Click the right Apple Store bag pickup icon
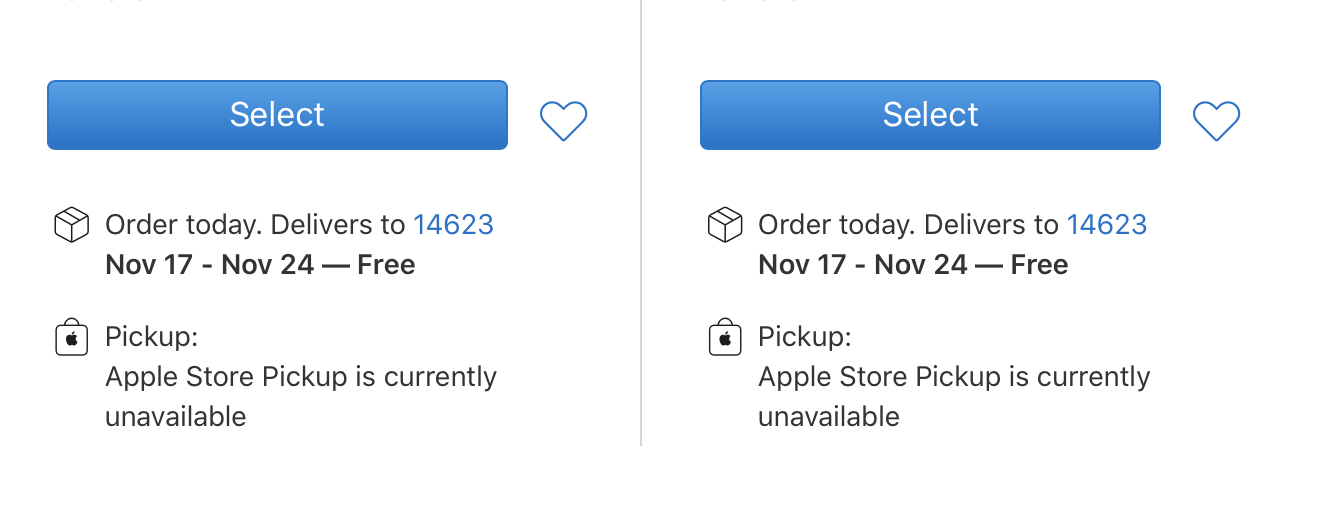The image size is (1338, 528). point(724,337)
